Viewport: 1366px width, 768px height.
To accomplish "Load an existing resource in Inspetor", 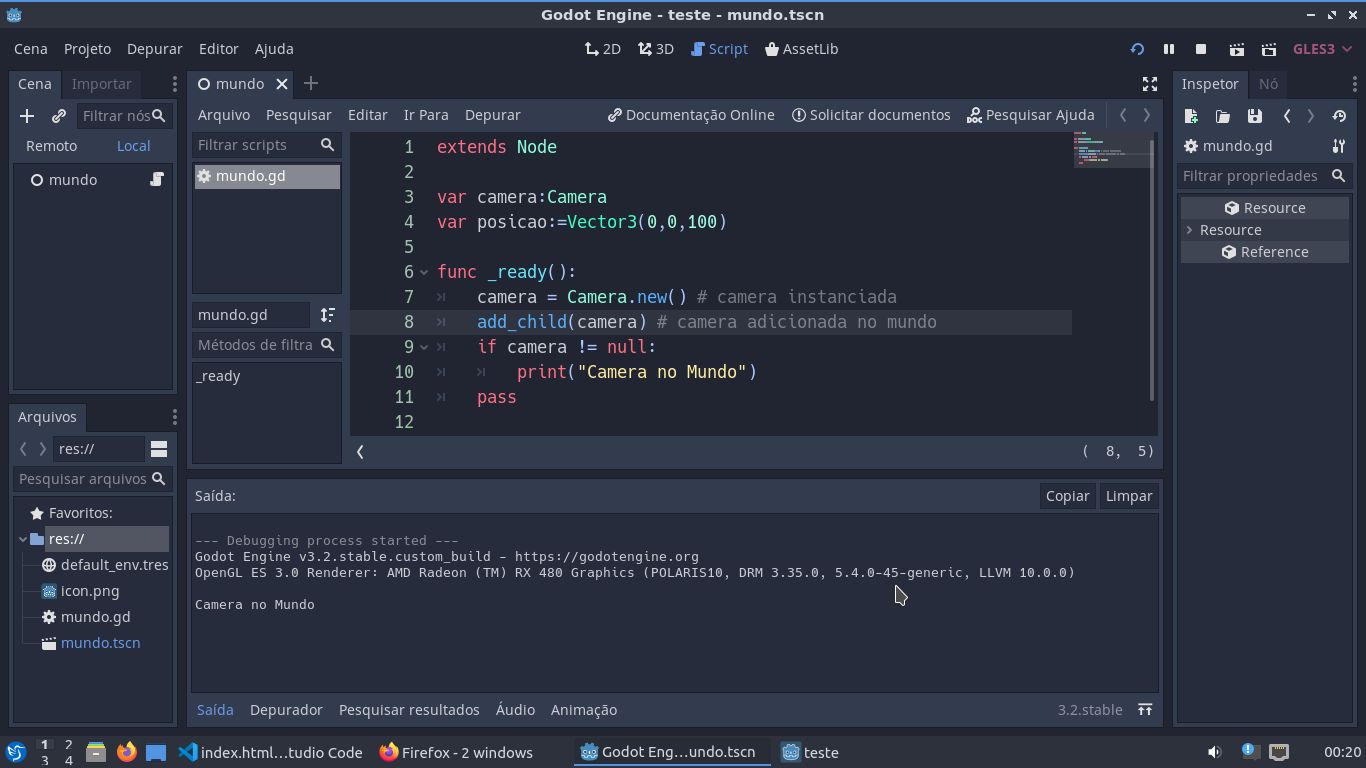I will pyautogui.click(x=1223, y=116).
